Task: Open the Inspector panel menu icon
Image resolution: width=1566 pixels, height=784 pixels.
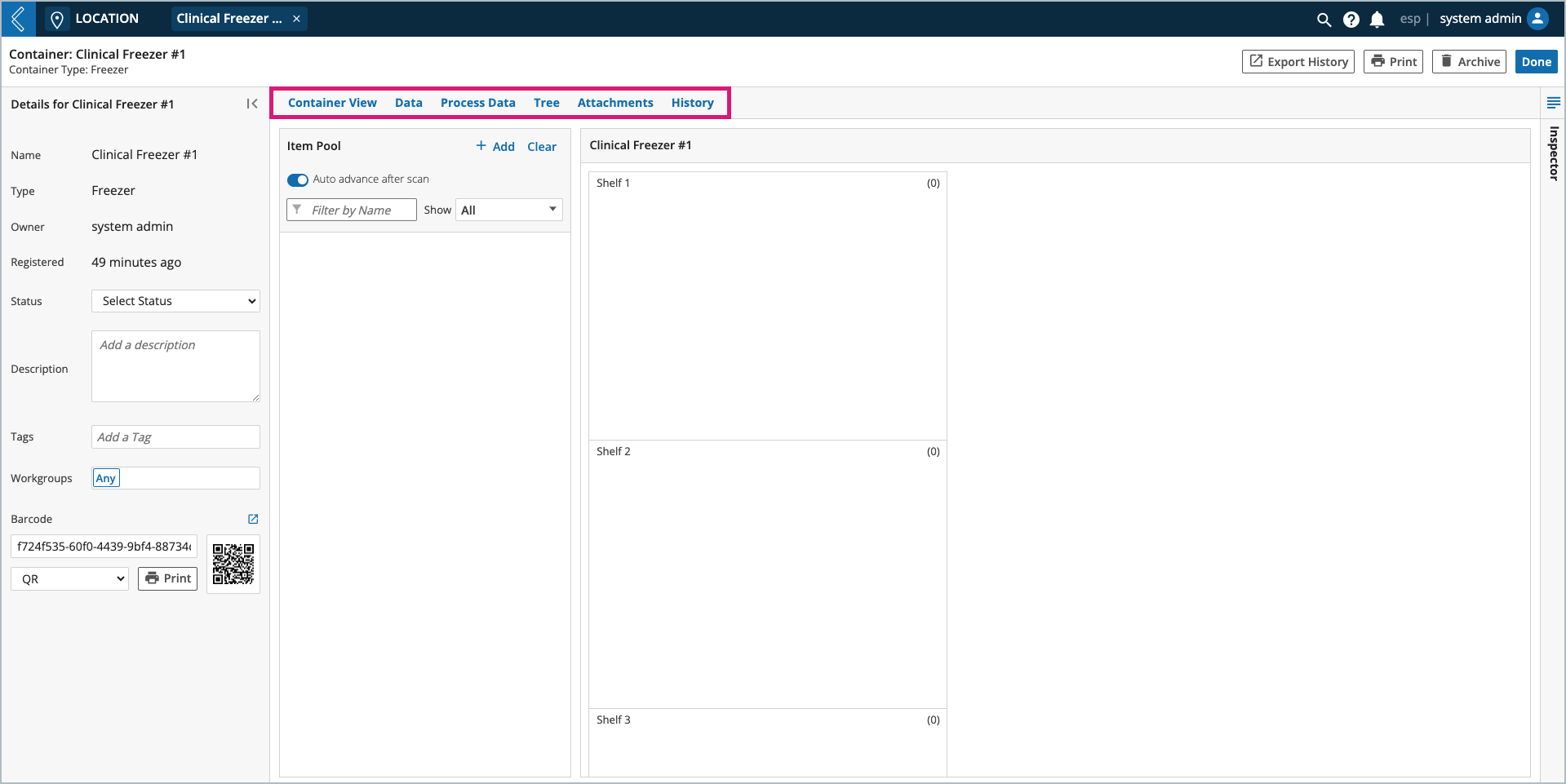Action: pyautogui.click(x=1553, y=103)
